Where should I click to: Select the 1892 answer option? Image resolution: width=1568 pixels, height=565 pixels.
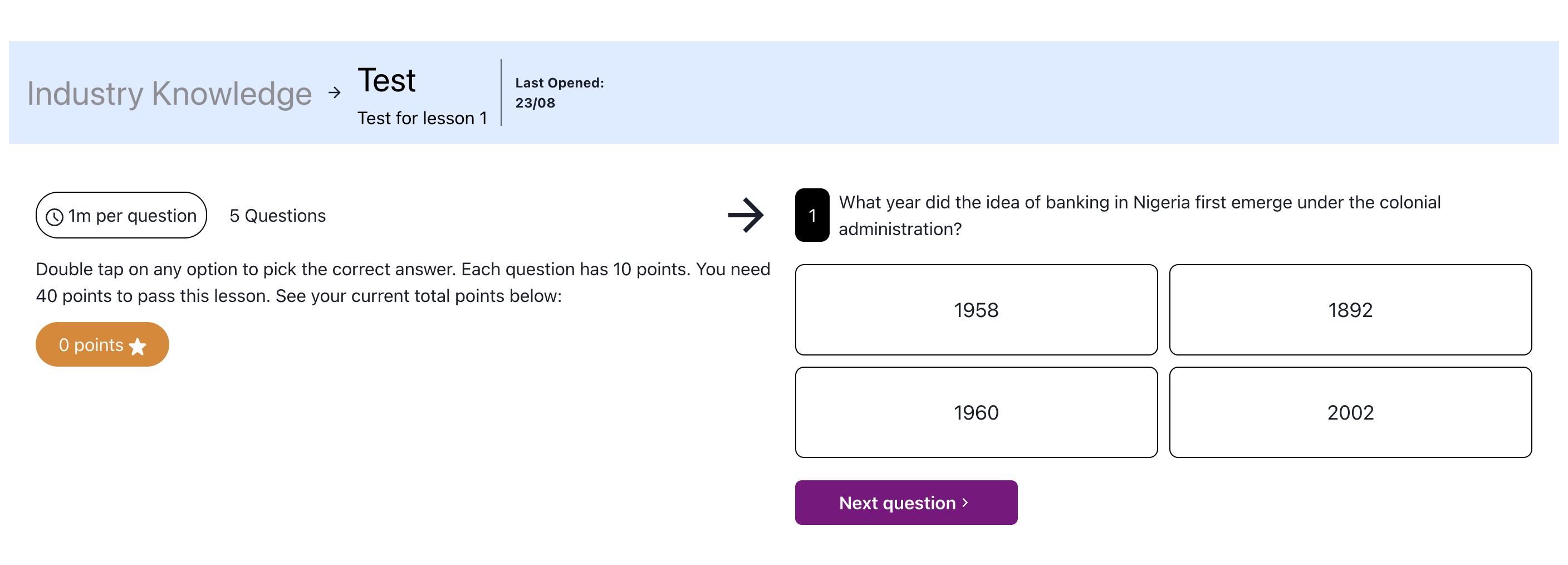pyautogui.click(x=1350, y=310)
